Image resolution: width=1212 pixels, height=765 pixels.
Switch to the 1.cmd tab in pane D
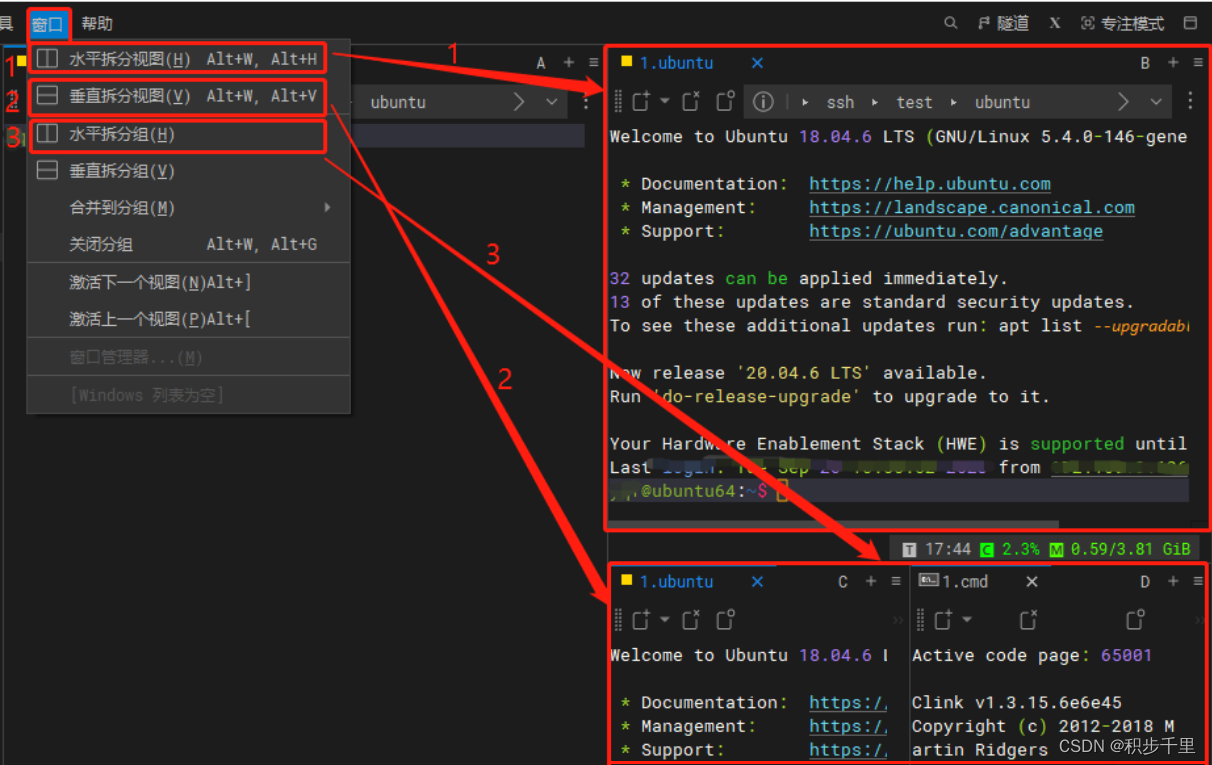tap(964, 581)
